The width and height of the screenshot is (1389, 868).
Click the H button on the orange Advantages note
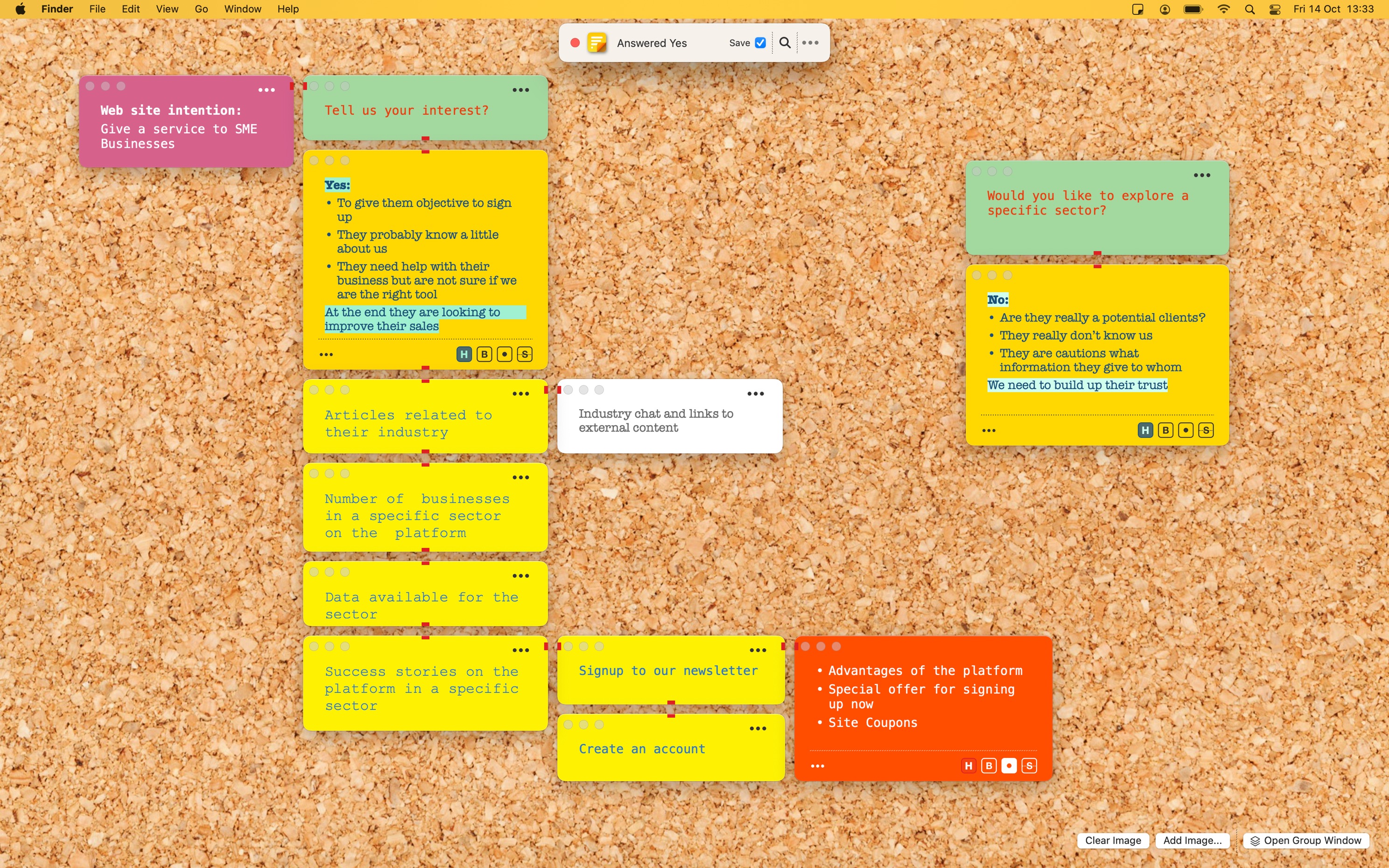(968, 766)
